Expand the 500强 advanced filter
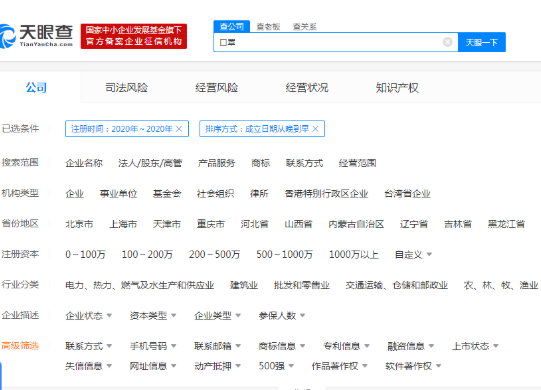 276,366
